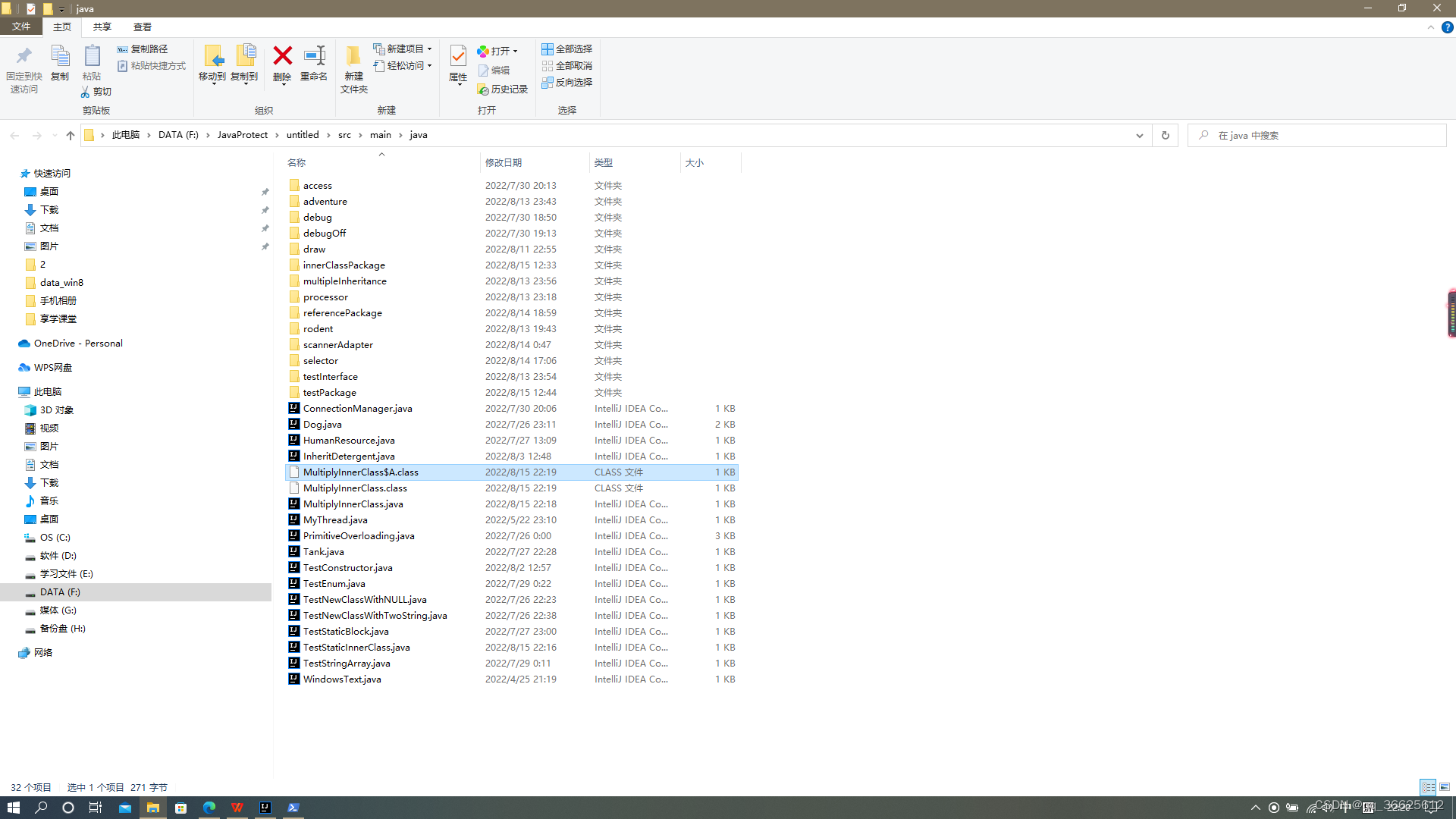Open IntelliJ IDEA from taskbar

click(x=265, y=808)
